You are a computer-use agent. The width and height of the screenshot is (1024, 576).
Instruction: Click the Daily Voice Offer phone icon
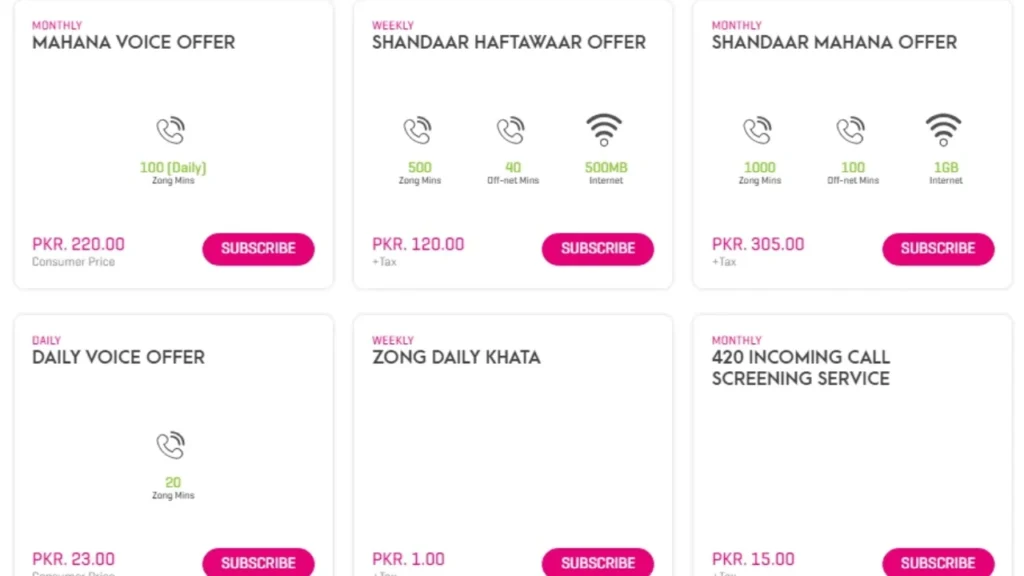(171, 446)
